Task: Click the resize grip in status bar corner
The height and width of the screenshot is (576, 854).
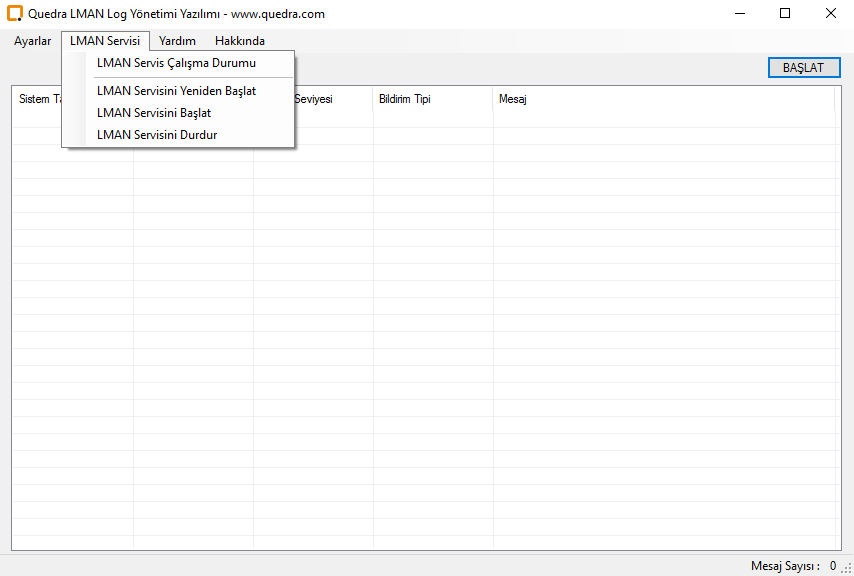Action: [846, 568]
